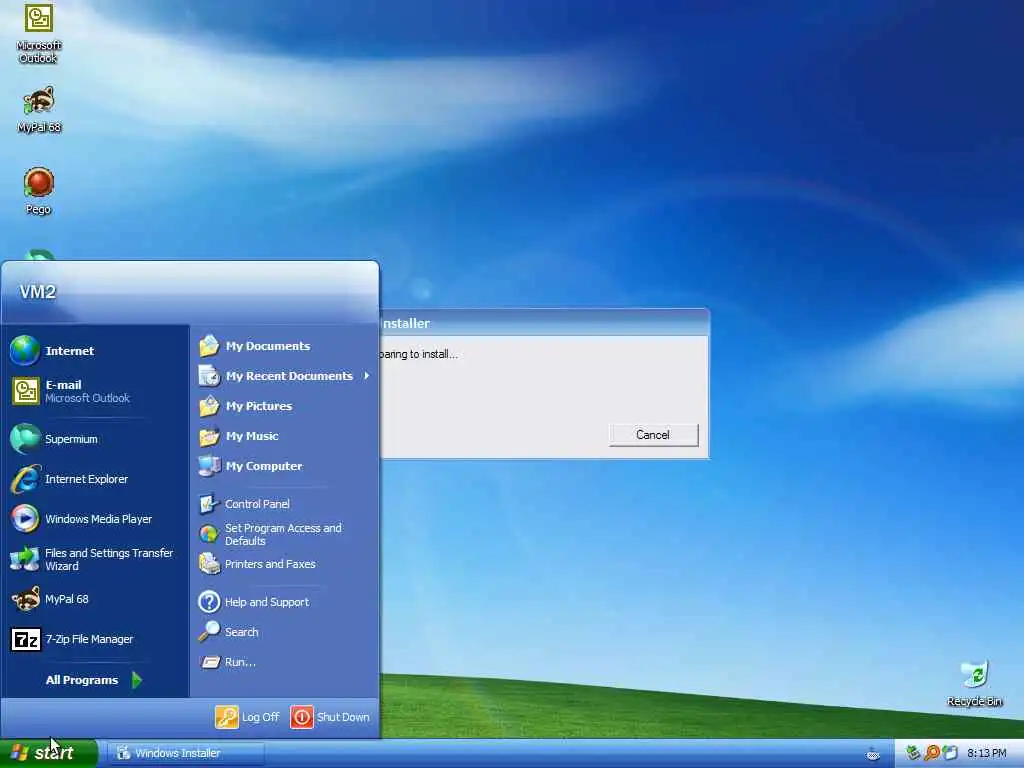Screen dimensions: 1024x768
Task: Open the My Documents folder icon
Action: (209, 345)
